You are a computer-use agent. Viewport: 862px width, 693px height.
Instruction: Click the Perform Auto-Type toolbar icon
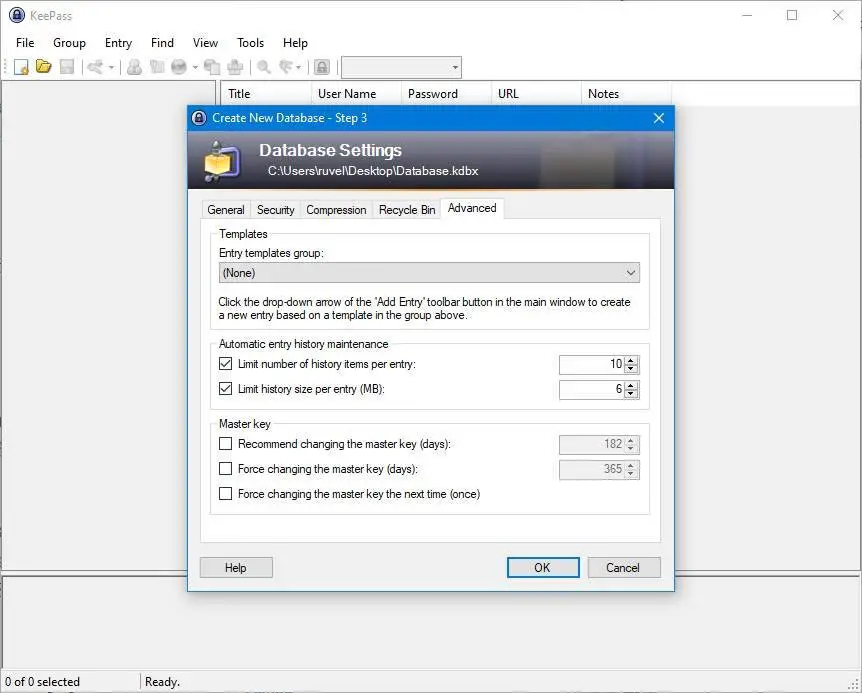(x=235, y=67)
